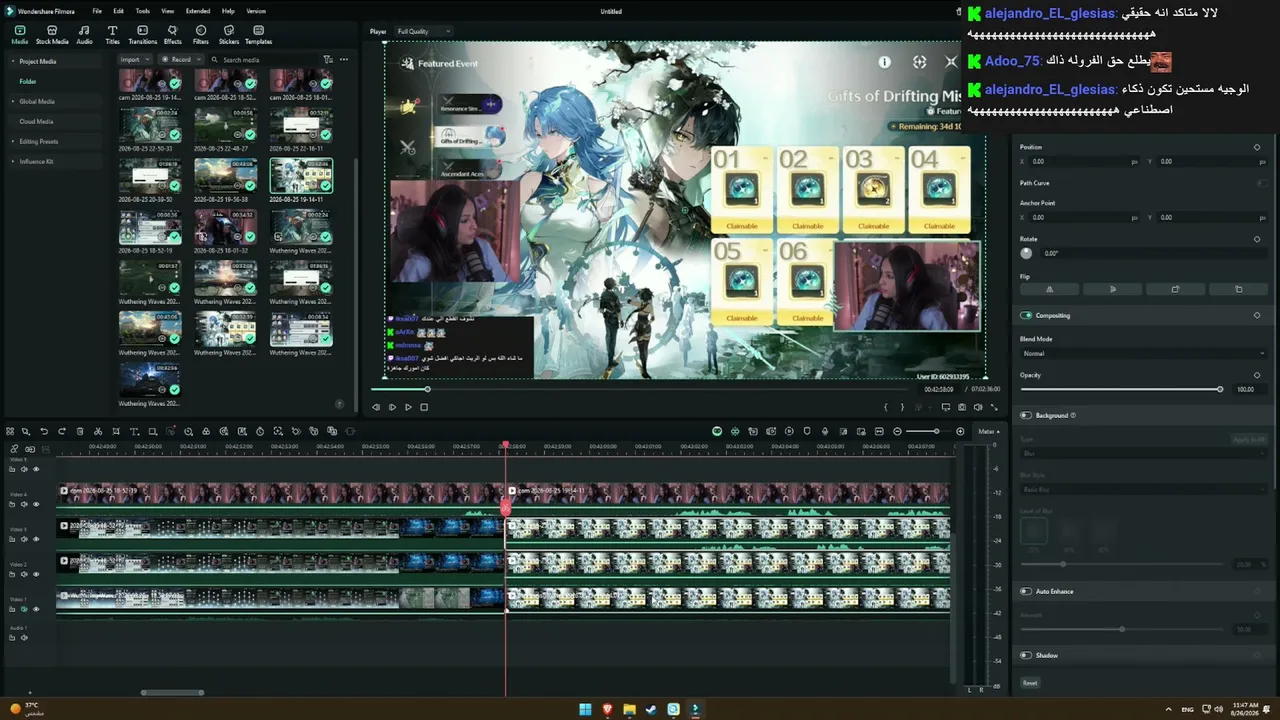Viewport: 1280px width, 720px height.
Task: Switch to the Effects tab
Action: pyautogui.click(x=173, y=35)
